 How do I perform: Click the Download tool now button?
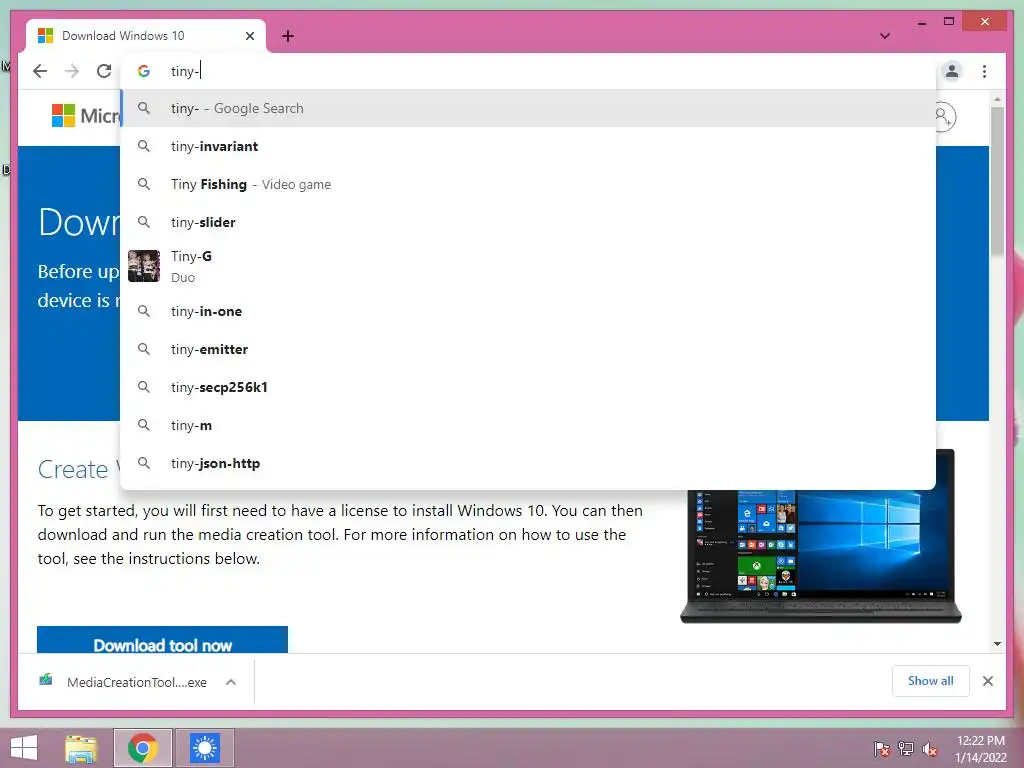(163, 641)
